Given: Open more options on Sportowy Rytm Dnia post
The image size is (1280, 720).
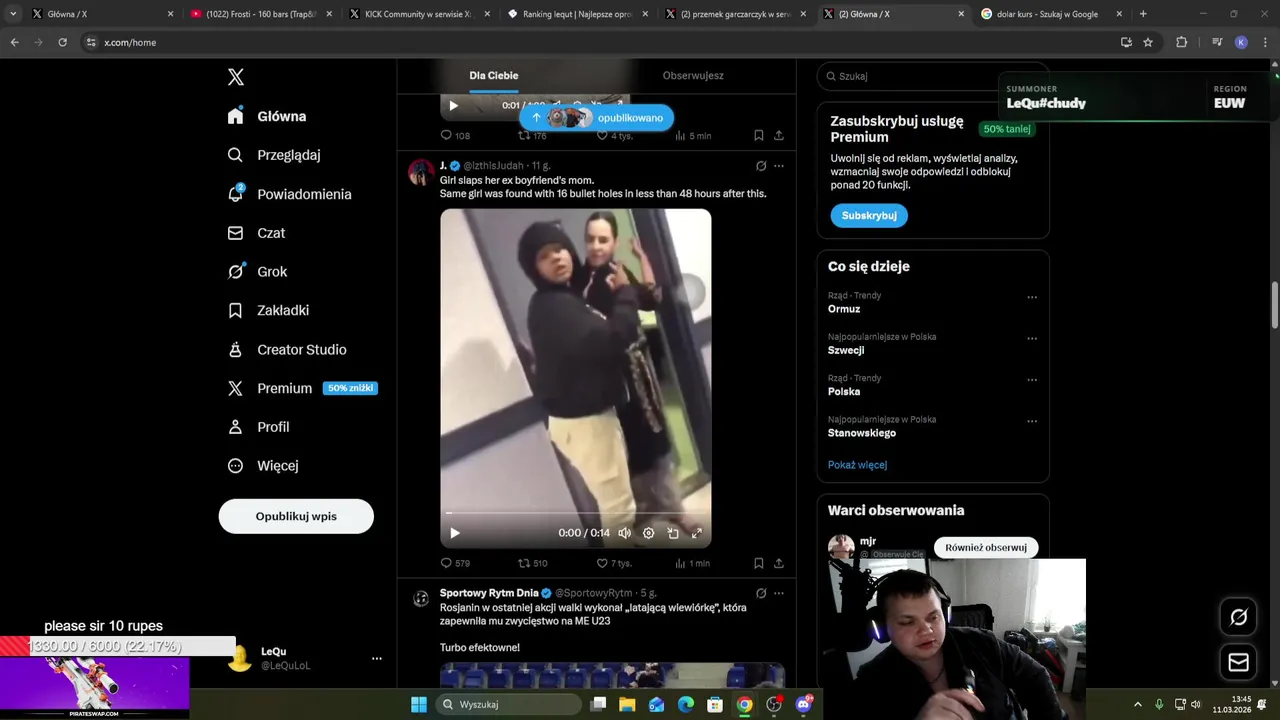Looking at the screenshot, I should point(779,593).
